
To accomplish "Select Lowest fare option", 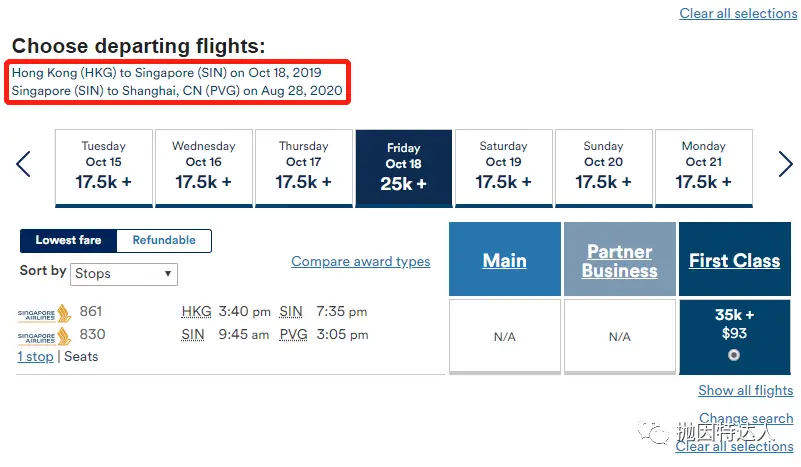I will point(68,241).
